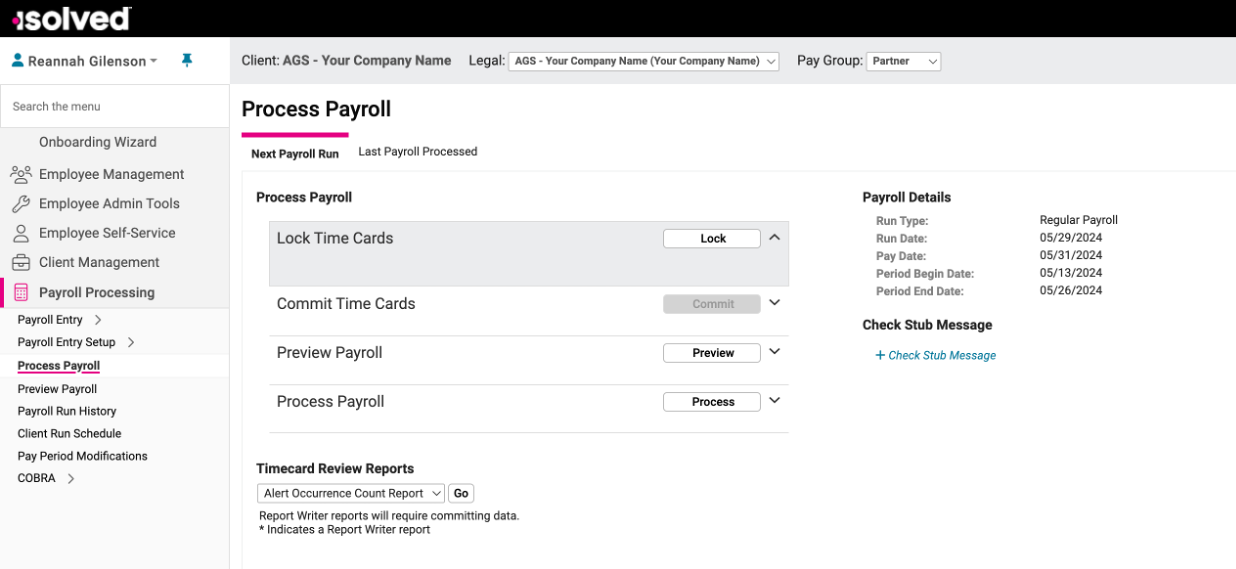Image resolution: width=1236 pixels, height=569 pixels.
Task: Expand the Preview Payroll chevron
Action: [x=774, y=352]
